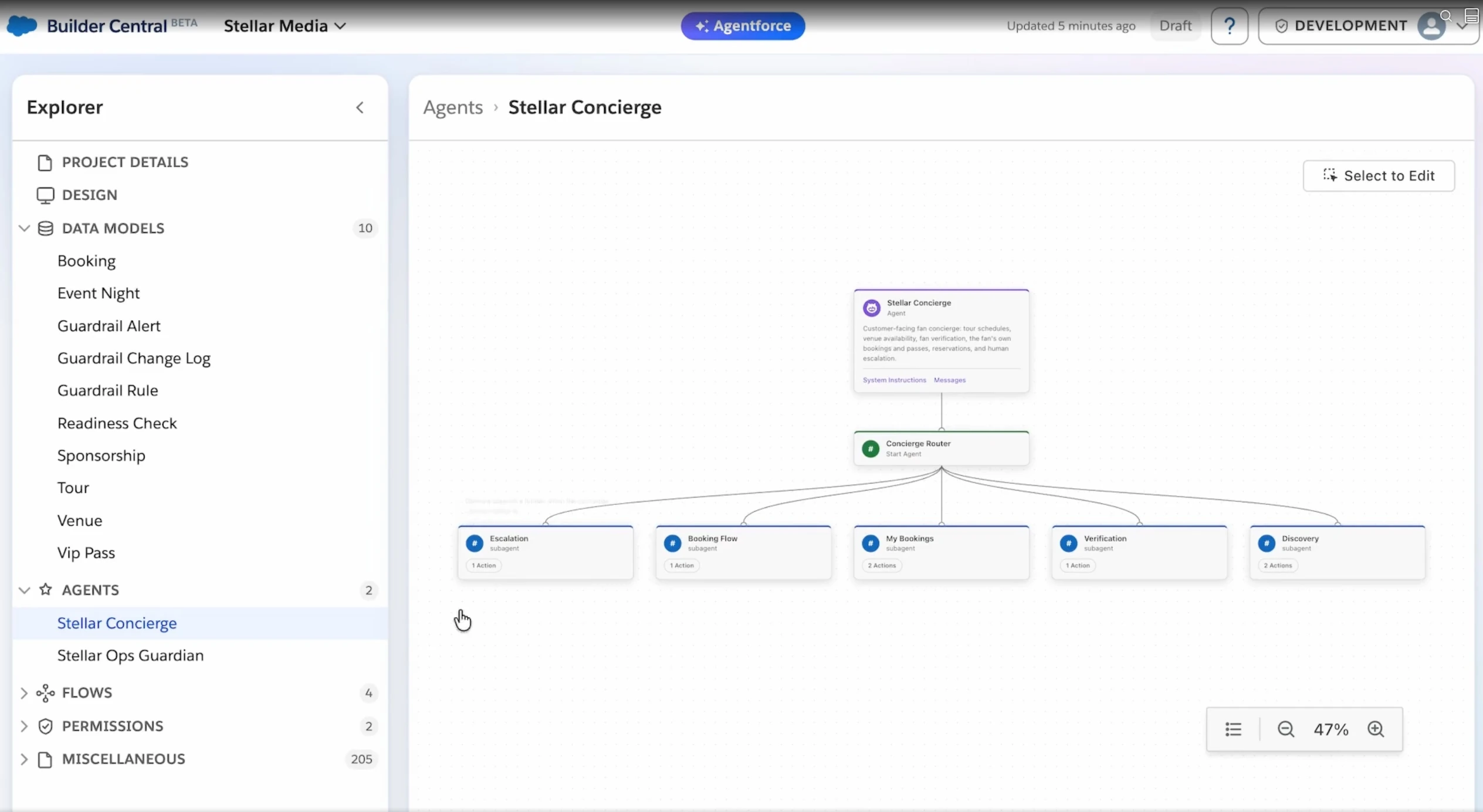Select the Tour data model
Viewport: 1483px width, 812px height.
[199, 488]
